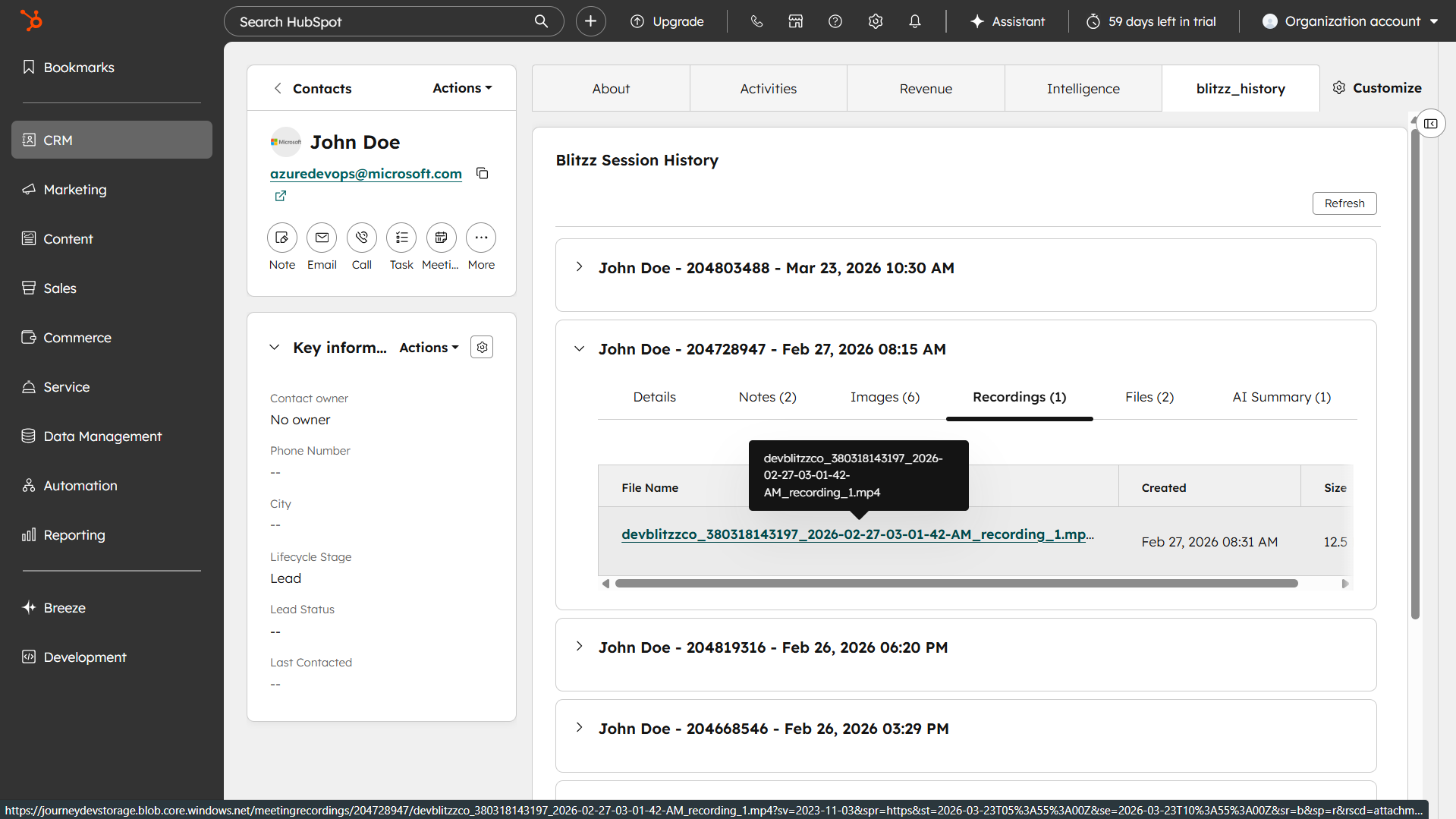Select the Recordings (1) tab

(x=1020, y=397)
